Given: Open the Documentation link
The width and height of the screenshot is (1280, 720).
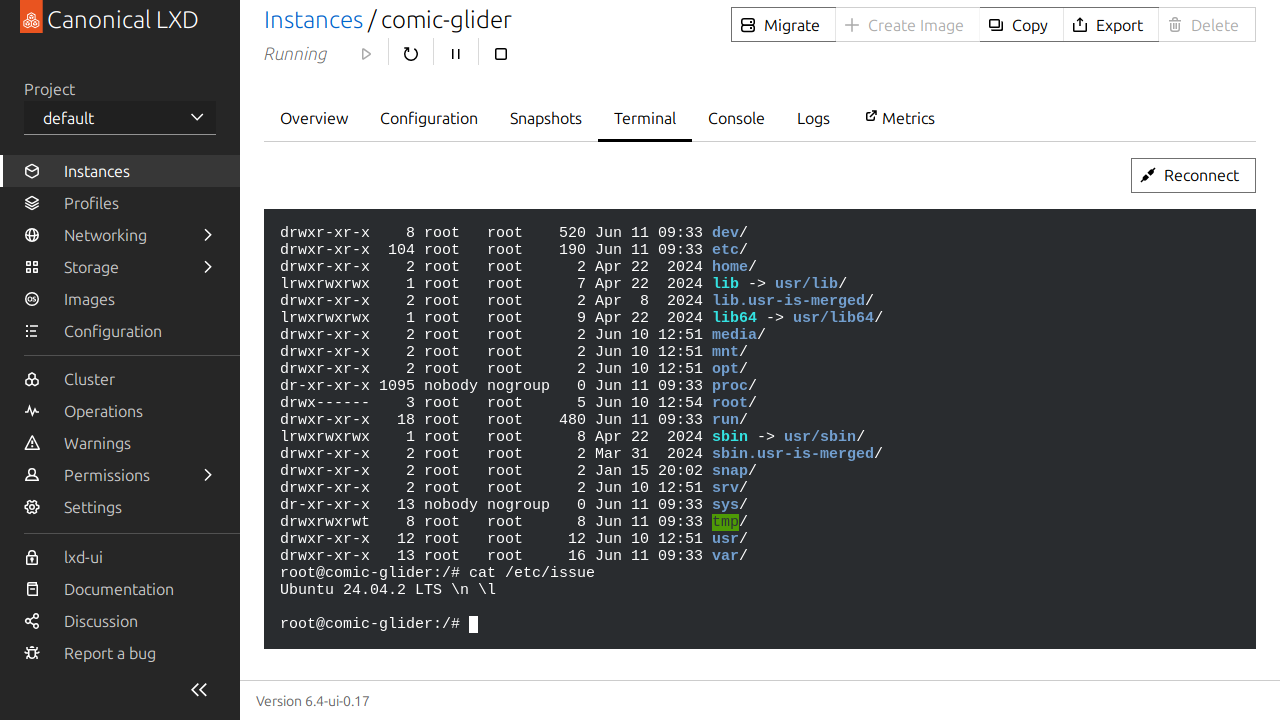Looking at the screenshot, I should tap(120, 589).
